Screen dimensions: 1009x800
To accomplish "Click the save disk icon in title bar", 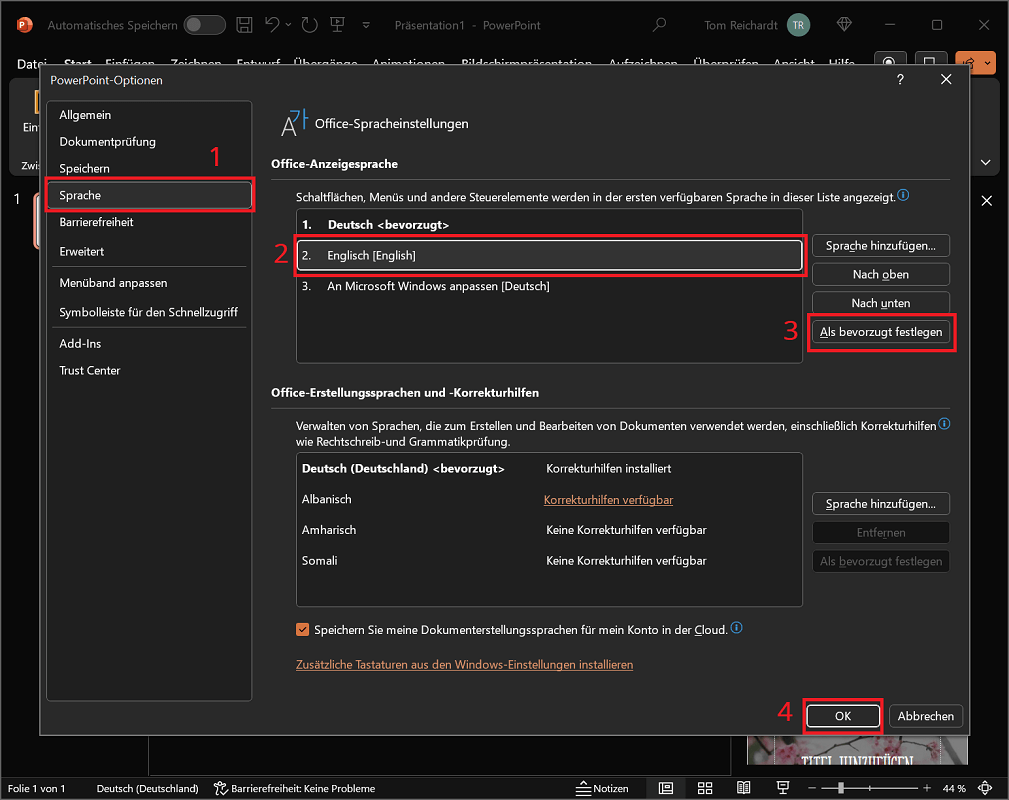I will tap(244, 25).
